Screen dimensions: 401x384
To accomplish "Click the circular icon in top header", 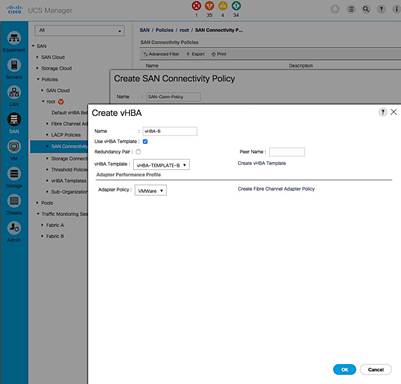I will [x=335, y=9].
